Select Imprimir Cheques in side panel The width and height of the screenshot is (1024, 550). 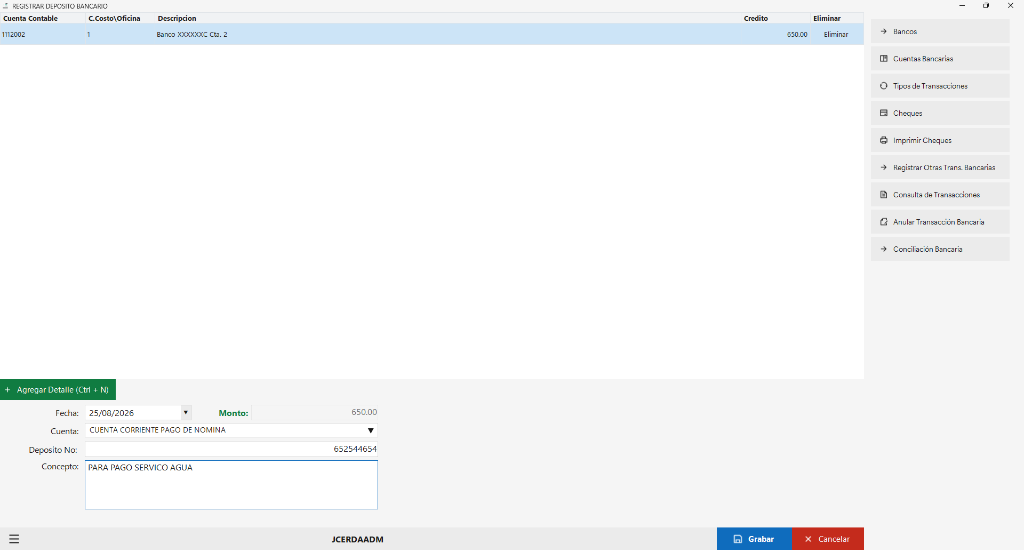click(940, 140)
